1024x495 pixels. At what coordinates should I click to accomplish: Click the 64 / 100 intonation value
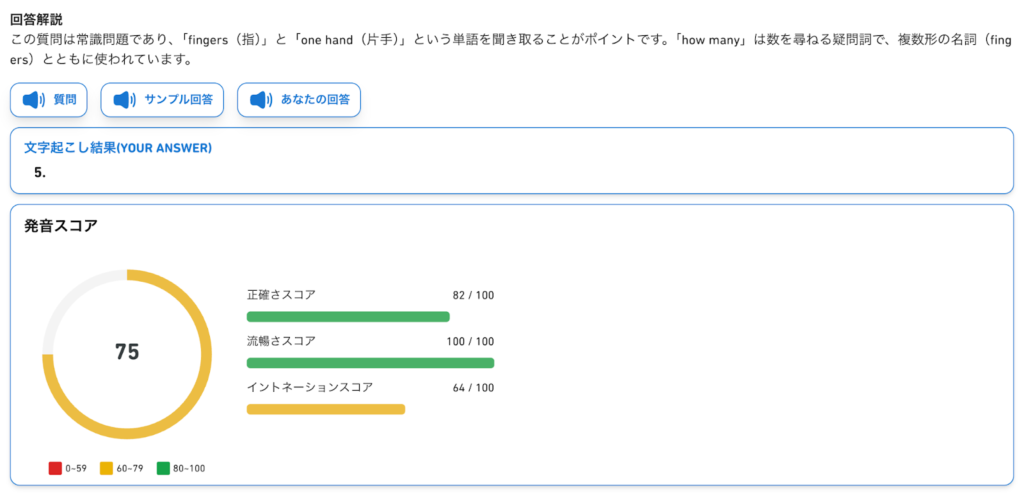(472, 388)
